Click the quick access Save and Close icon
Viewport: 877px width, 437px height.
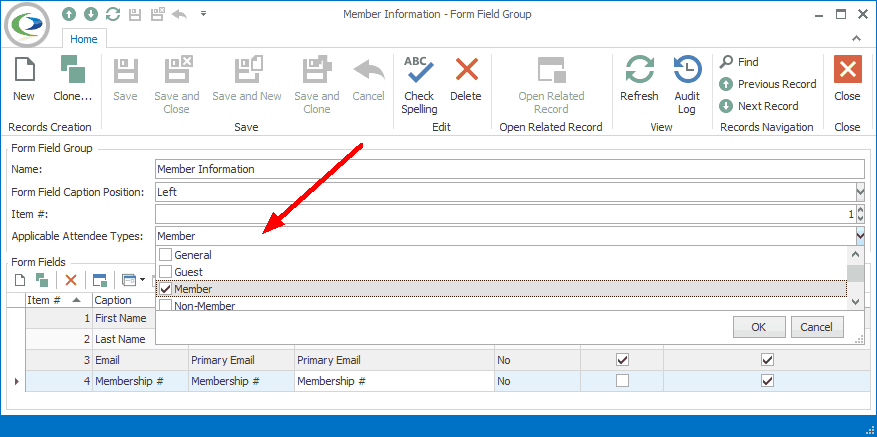[x=158, y=14]
